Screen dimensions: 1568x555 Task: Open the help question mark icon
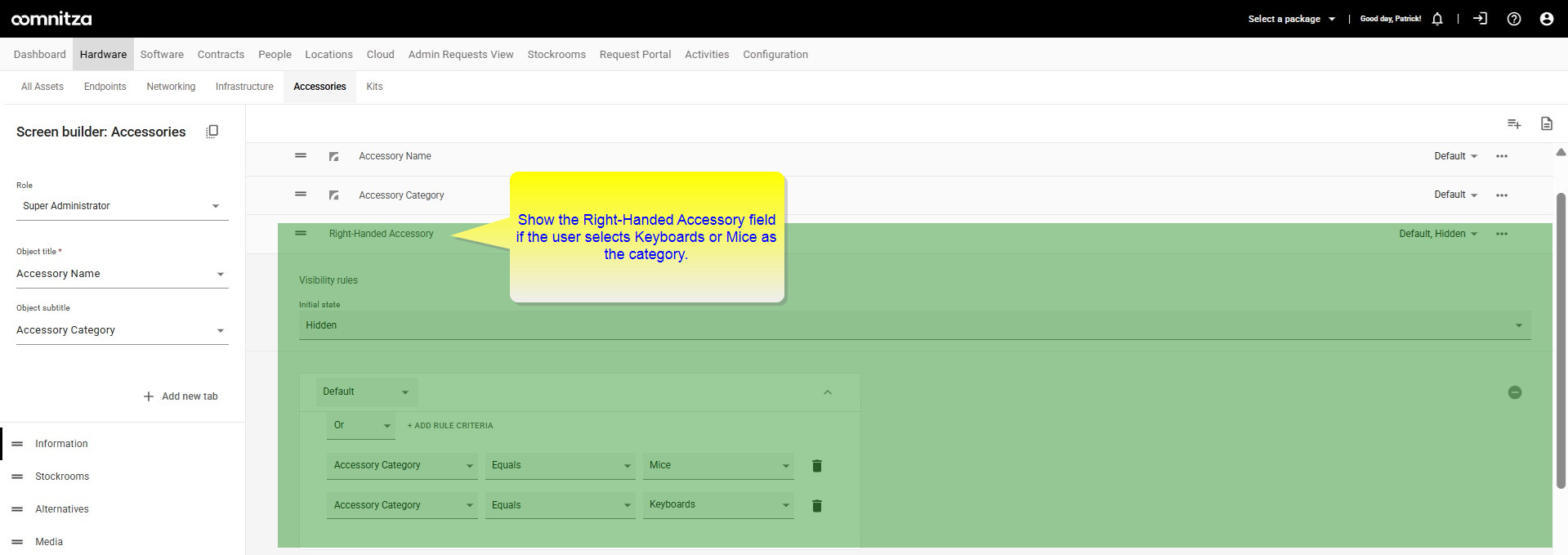tap(1514, 19)
